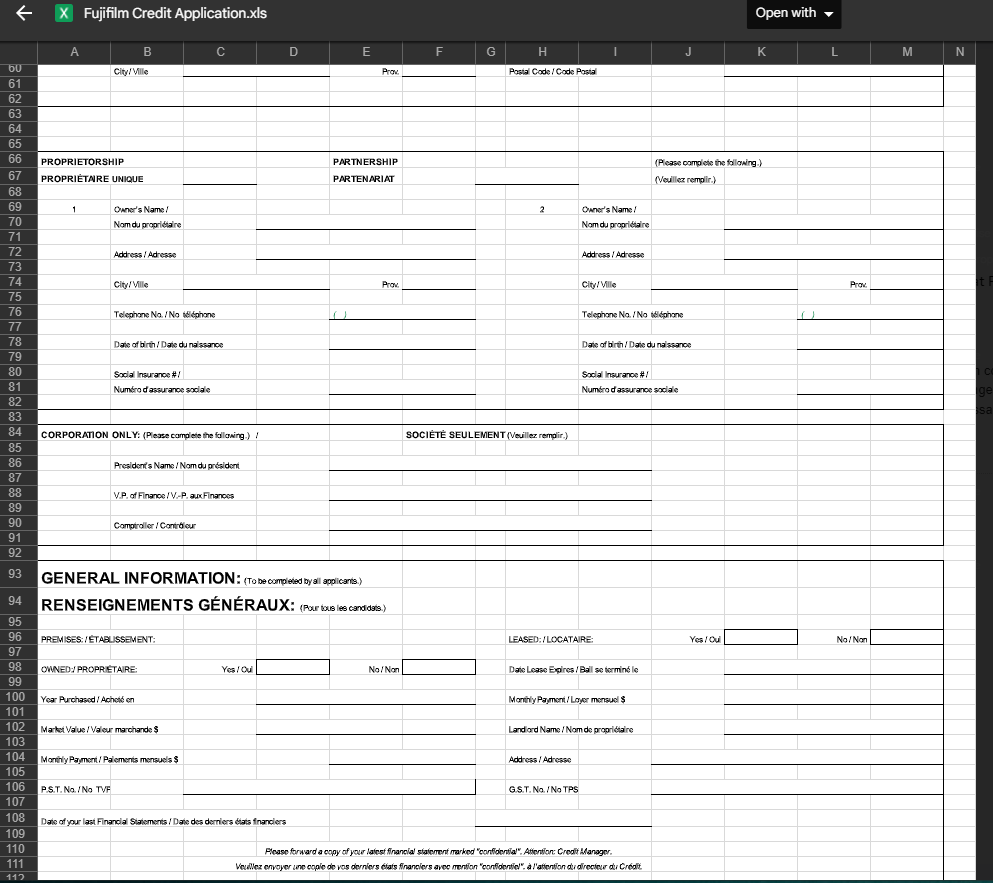Image resolution: width=993 pixels, height=883 pixels.
Task: Click 'Market Value / Valeur marchande $' label
Action: pyautogui.click(x=99, y=730)
